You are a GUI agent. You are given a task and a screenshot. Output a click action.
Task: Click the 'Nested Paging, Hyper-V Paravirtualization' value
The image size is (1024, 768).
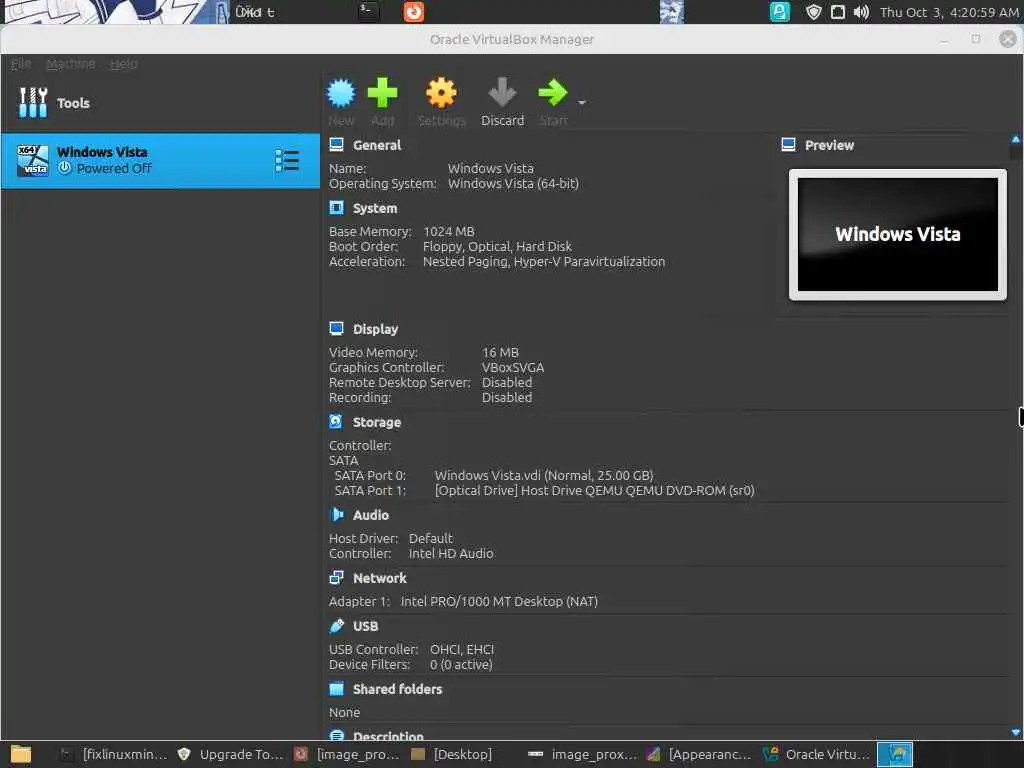543,262
